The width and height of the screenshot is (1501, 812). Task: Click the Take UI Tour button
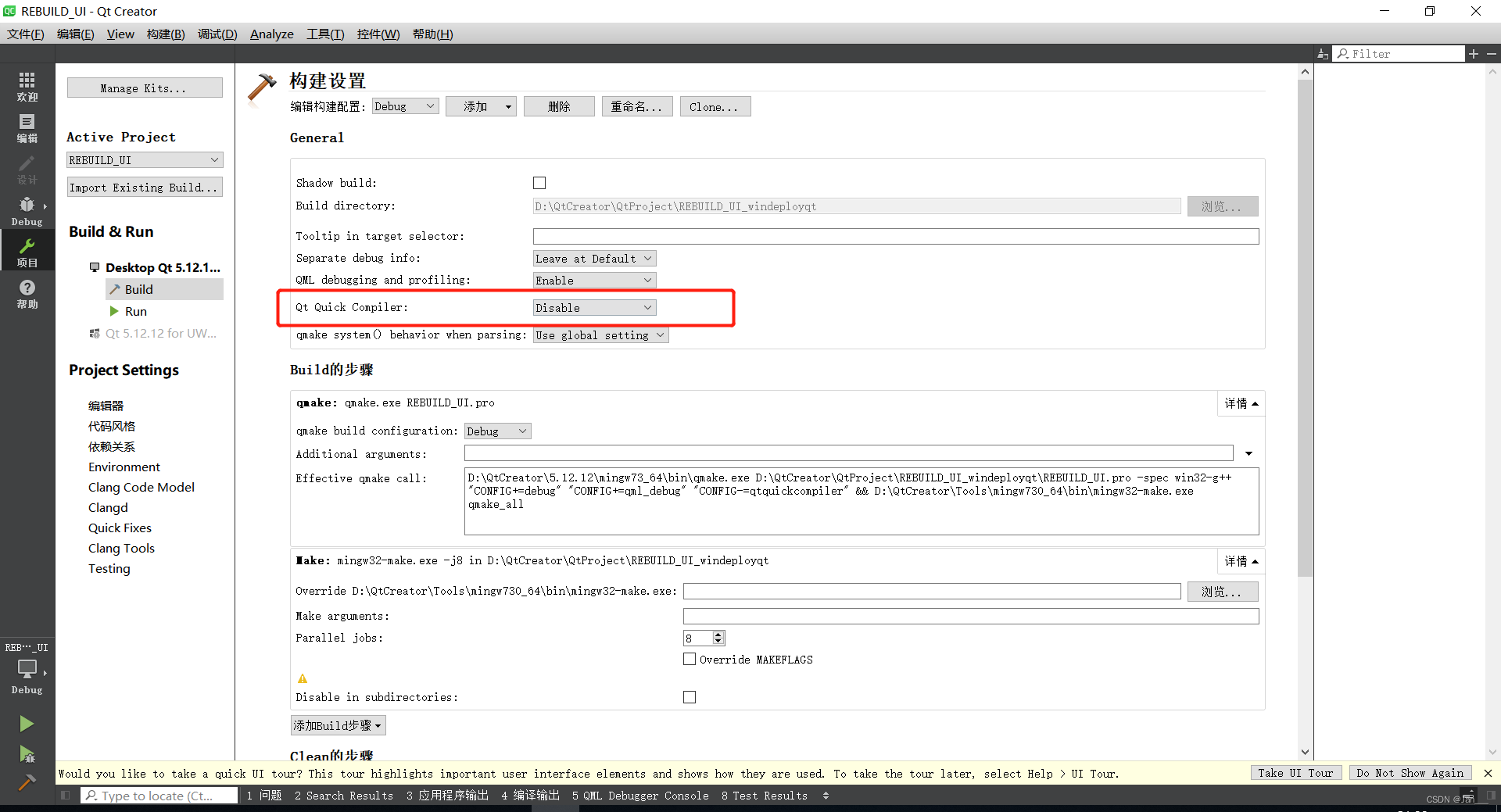[x=1295, y=773]
